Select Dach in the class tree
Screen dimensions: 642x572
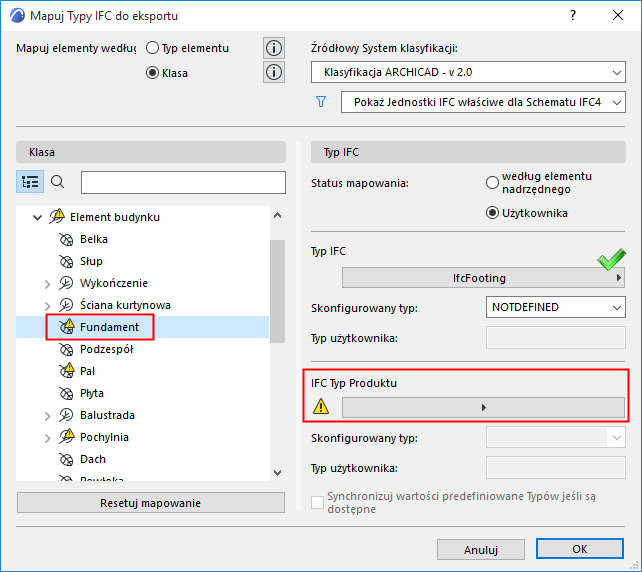(x=93, y=459)
